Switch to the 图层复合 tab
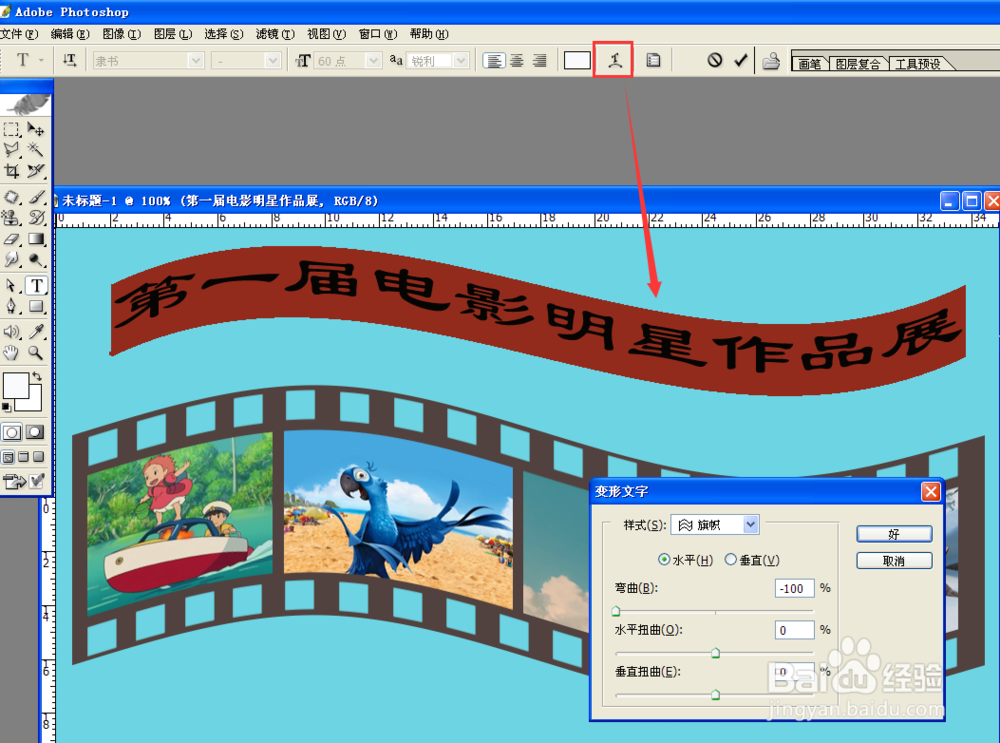Viewport: 1000px width, 743px height. point(857,63)
